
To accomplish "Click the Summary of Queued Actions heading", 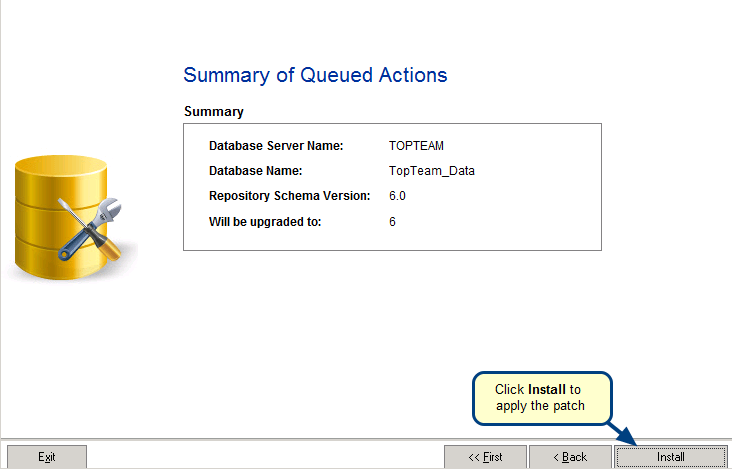I will tap(315, 75).
